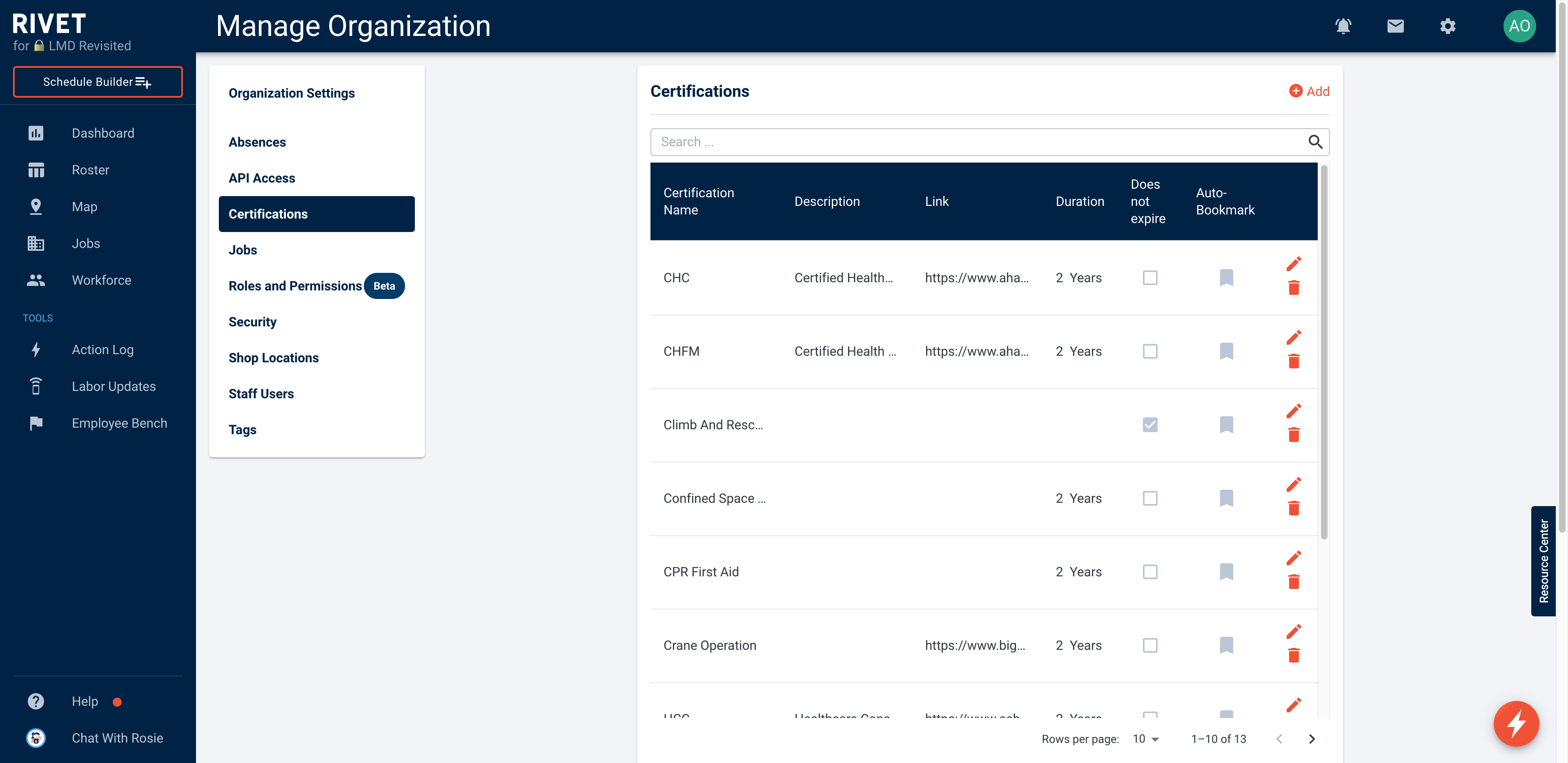
Task: Edit the Crane Operation certification
Action: pyautogui.click(x=1294, y=631)
